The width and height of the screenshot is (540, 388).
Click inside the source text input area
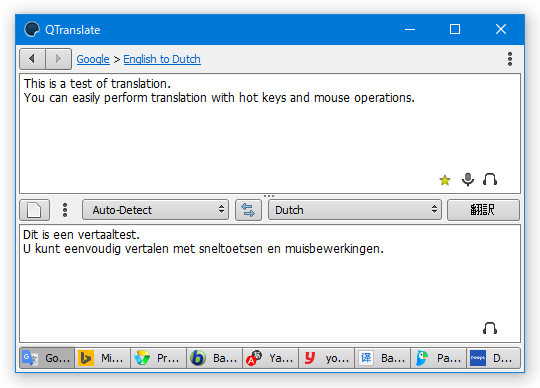point(270,133)
